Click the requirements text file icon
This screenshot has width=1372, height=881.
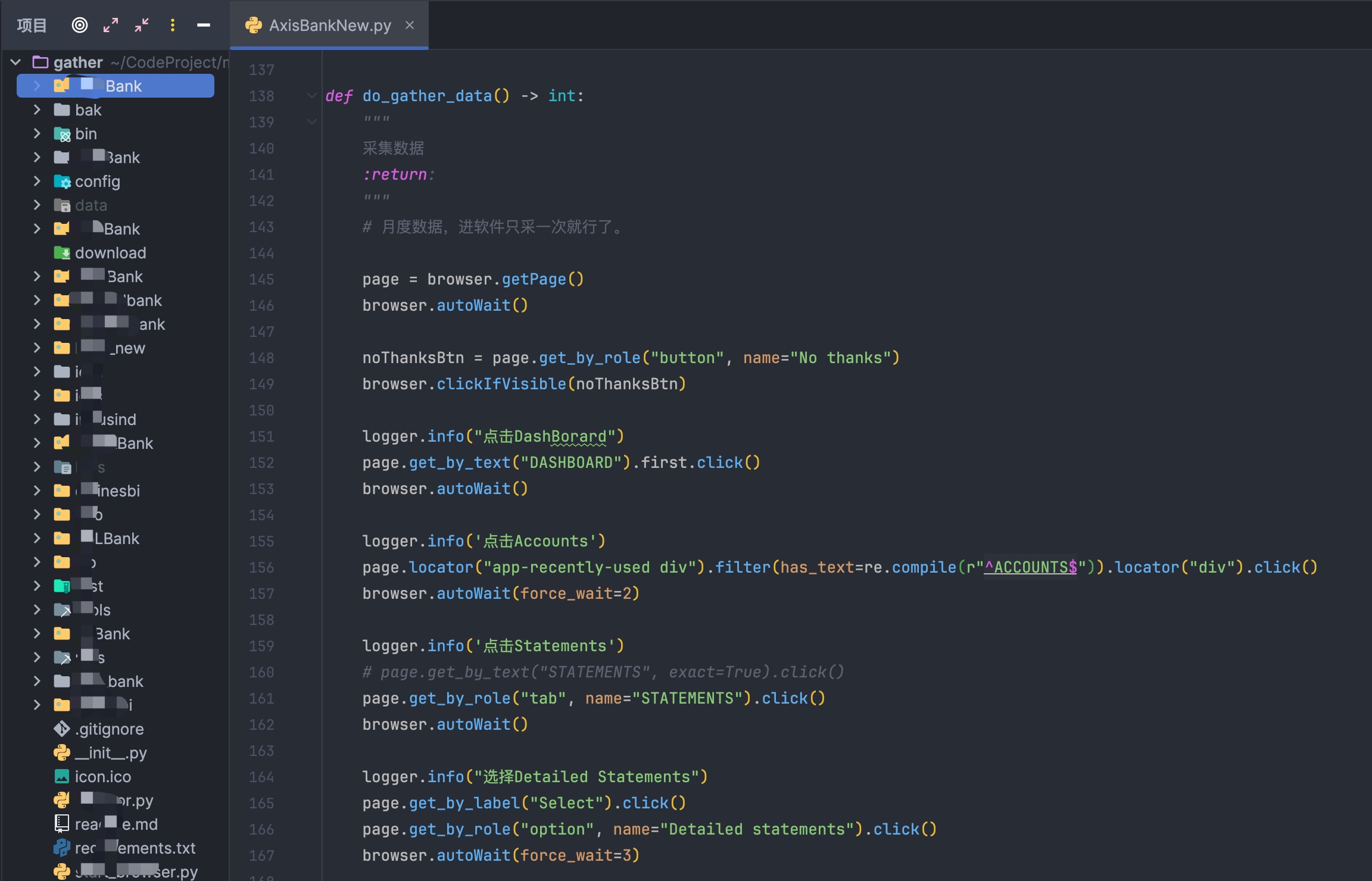coord(62,848)
